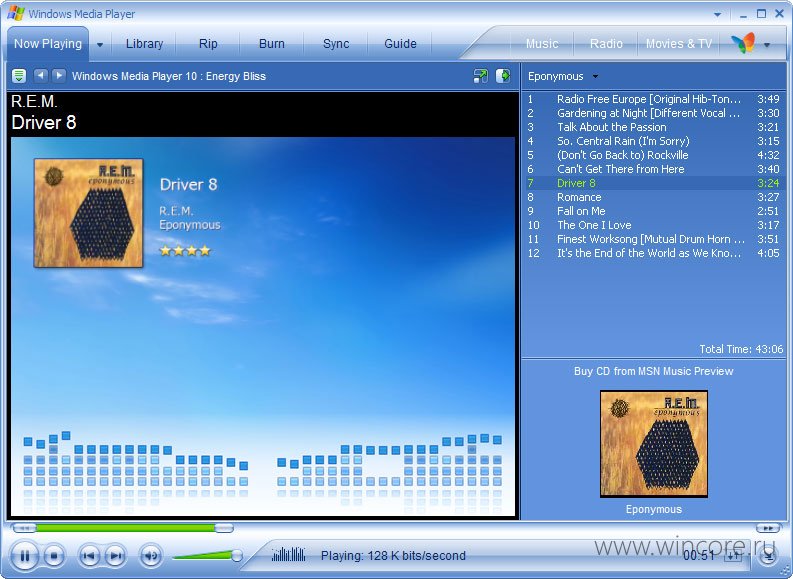
Task: Open the Music online store tab
Action: [x=542, y=44]
